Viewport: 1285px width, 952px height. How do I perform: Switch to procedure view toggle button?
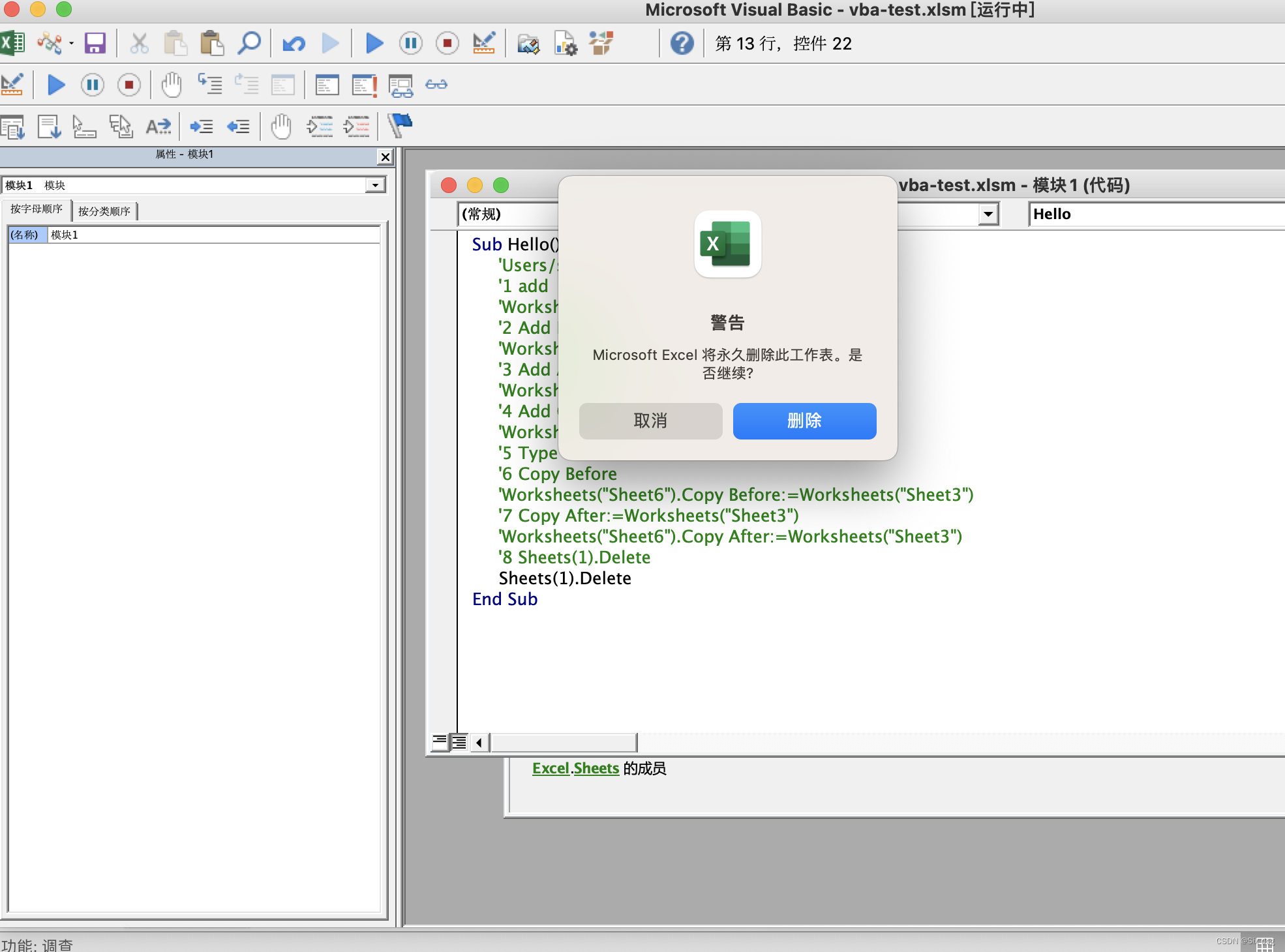coord(440,742)
